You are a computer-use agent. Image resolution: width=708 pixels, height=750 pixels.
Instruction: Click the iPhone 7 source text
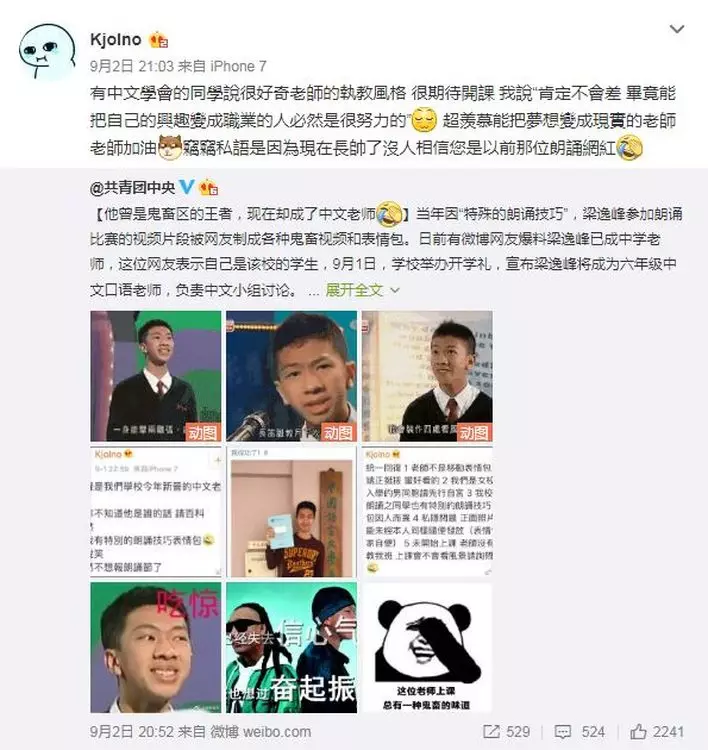(238, 66)
